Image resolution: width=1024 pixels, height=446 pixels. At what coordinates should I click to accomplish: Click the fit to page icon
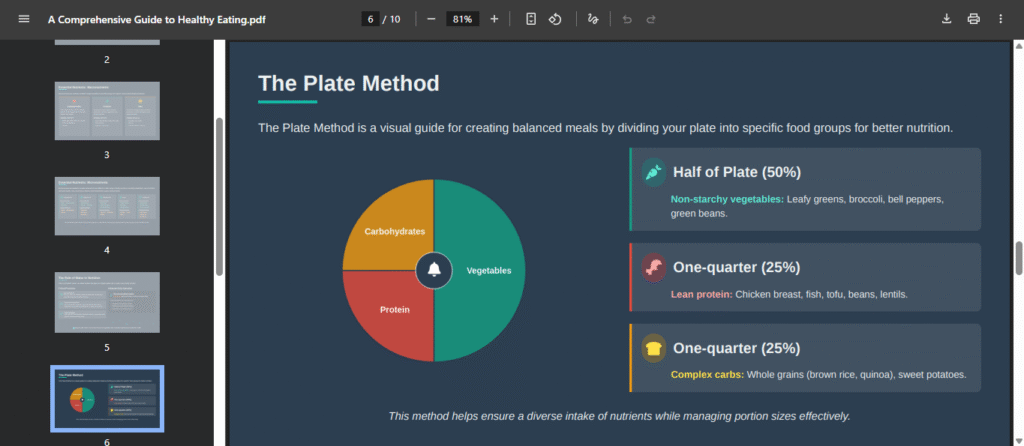click(531, 19)
